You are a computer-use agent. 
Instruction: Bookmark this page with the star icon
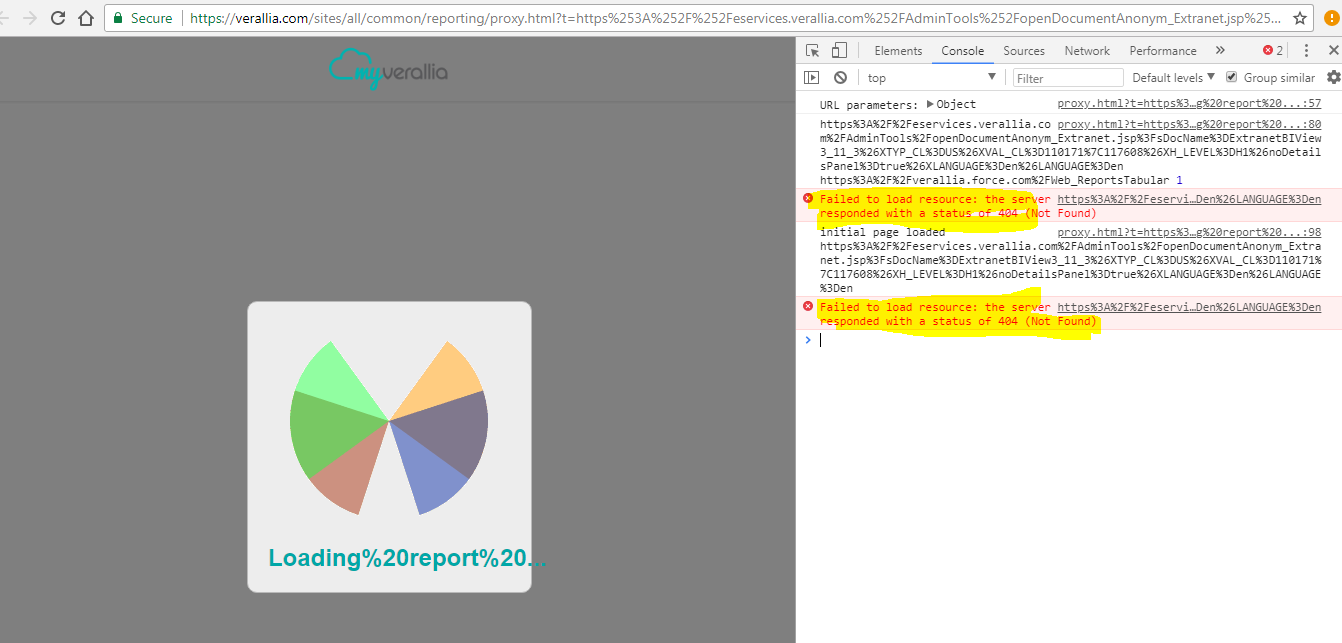click(x=1300, y=18)
